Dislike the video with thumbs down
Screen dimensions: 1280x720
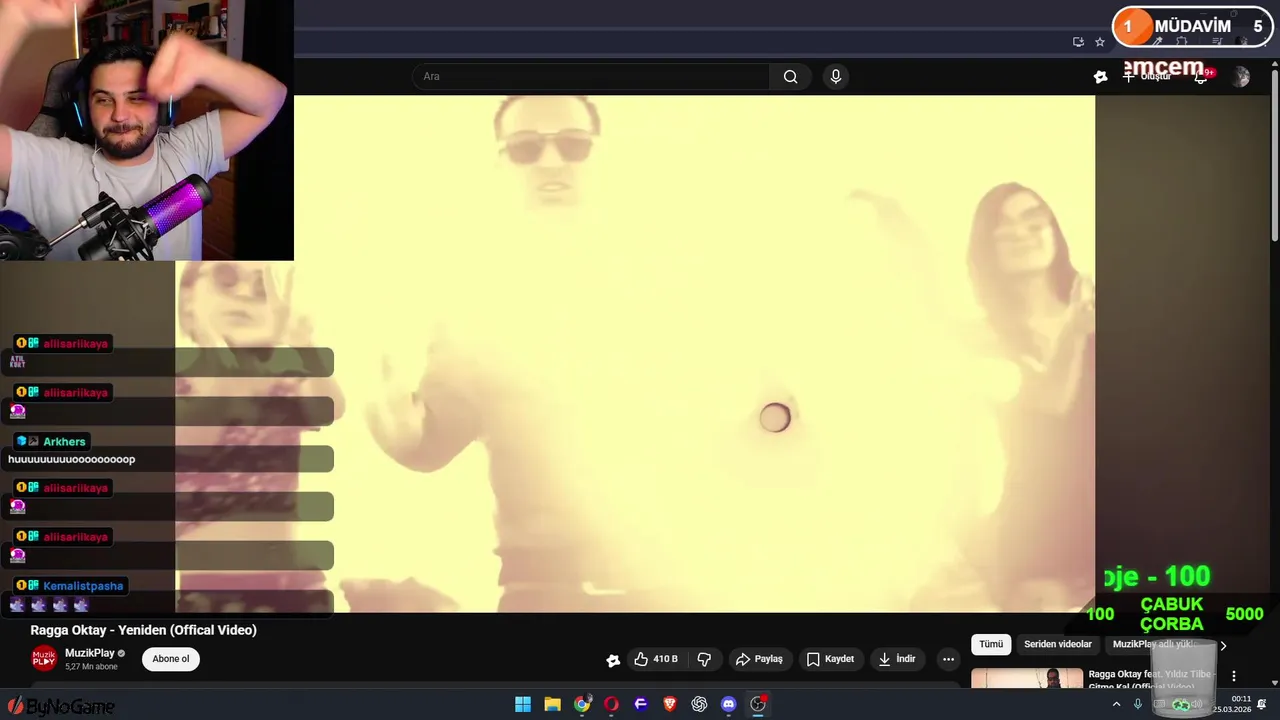point(704,659)
